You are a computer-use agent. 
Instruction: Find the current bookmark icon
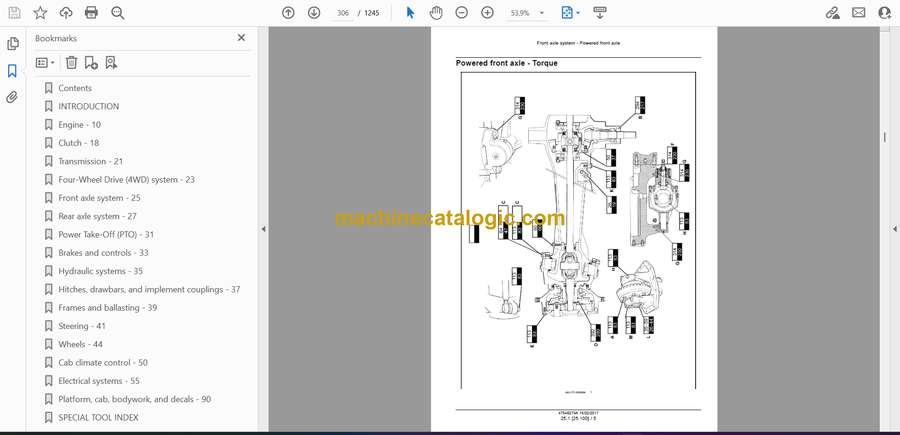(x=111, y=63)
